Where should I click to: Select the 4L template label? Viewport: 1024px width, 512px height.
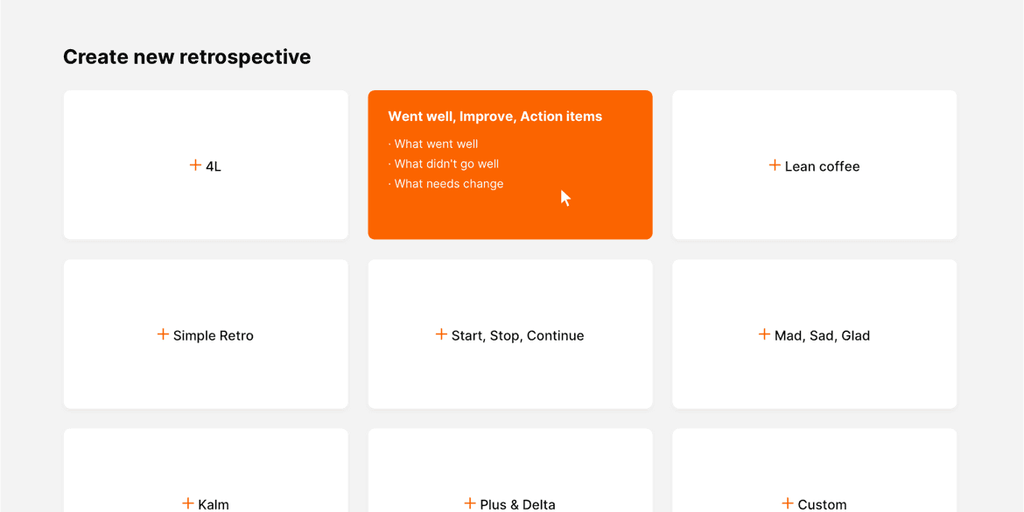[214, 166]
